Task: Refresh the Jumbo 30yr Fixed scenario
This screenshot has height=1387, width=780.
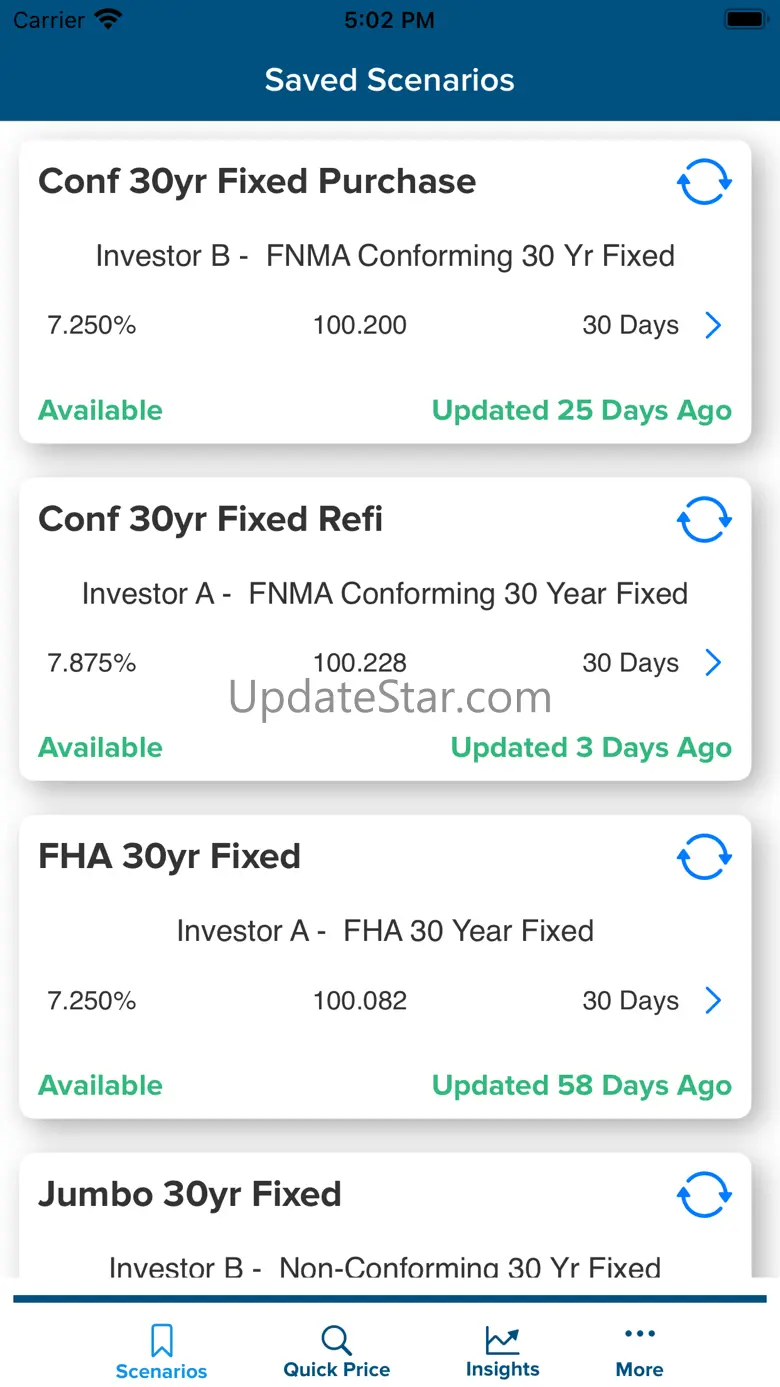Action: 704,1195
